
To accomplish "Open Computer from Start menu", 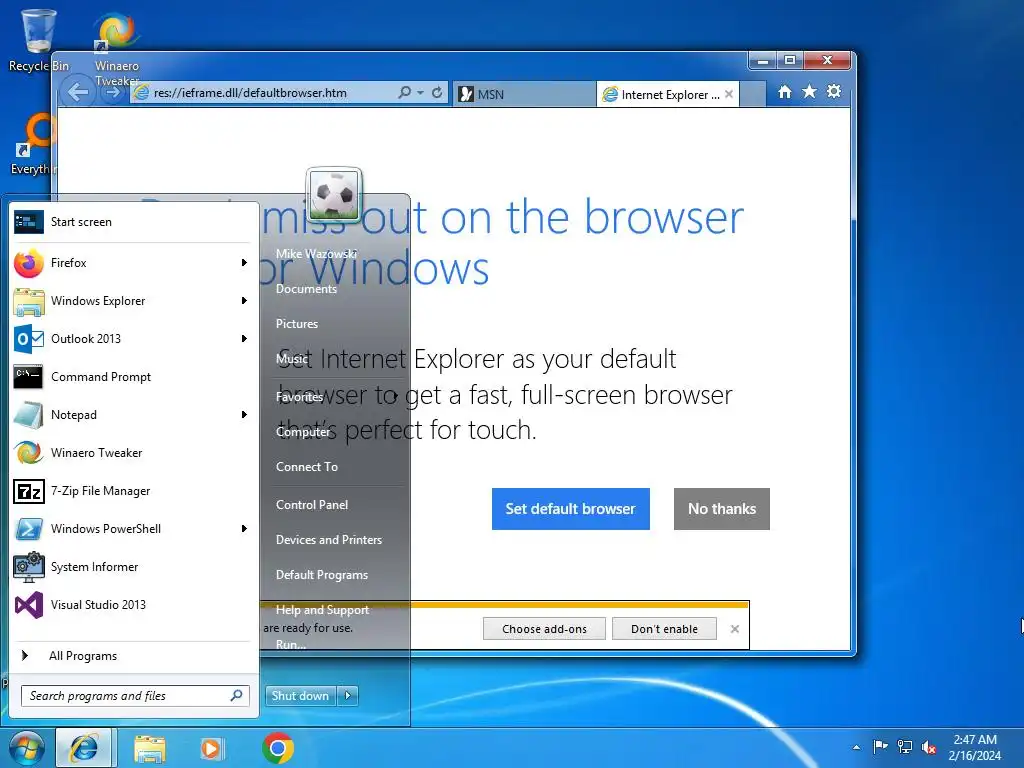I will point(303,432).
